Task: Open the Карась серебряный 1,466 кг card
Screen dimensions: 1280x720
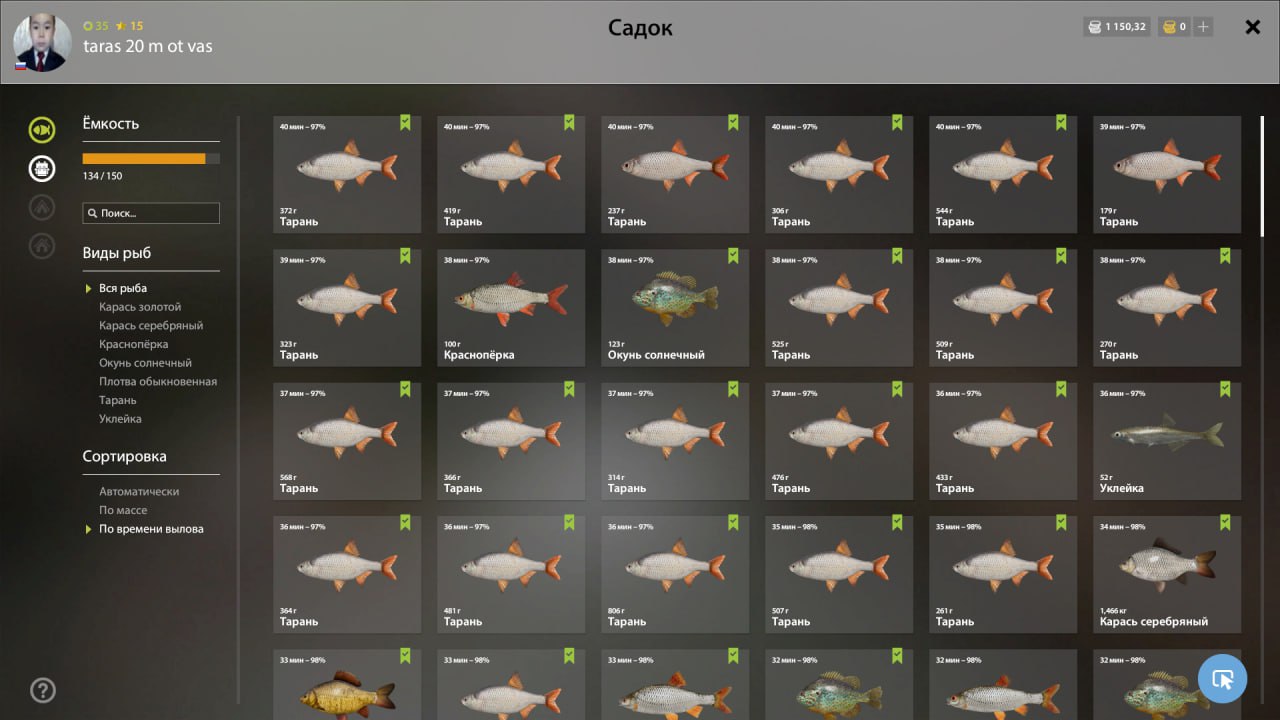Action: (1167, 575)
